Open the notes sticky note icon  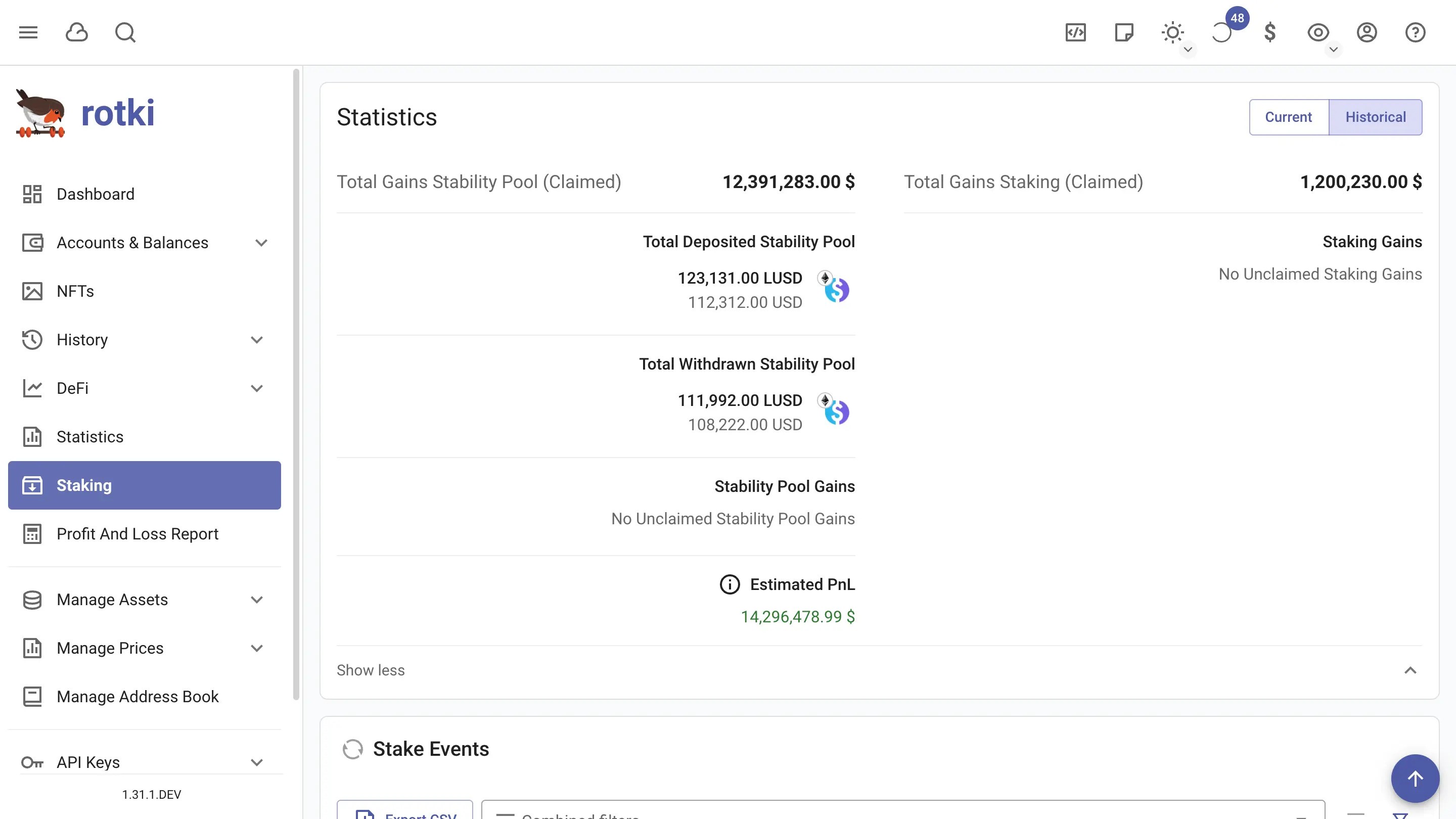click(x=1124, y=32)
